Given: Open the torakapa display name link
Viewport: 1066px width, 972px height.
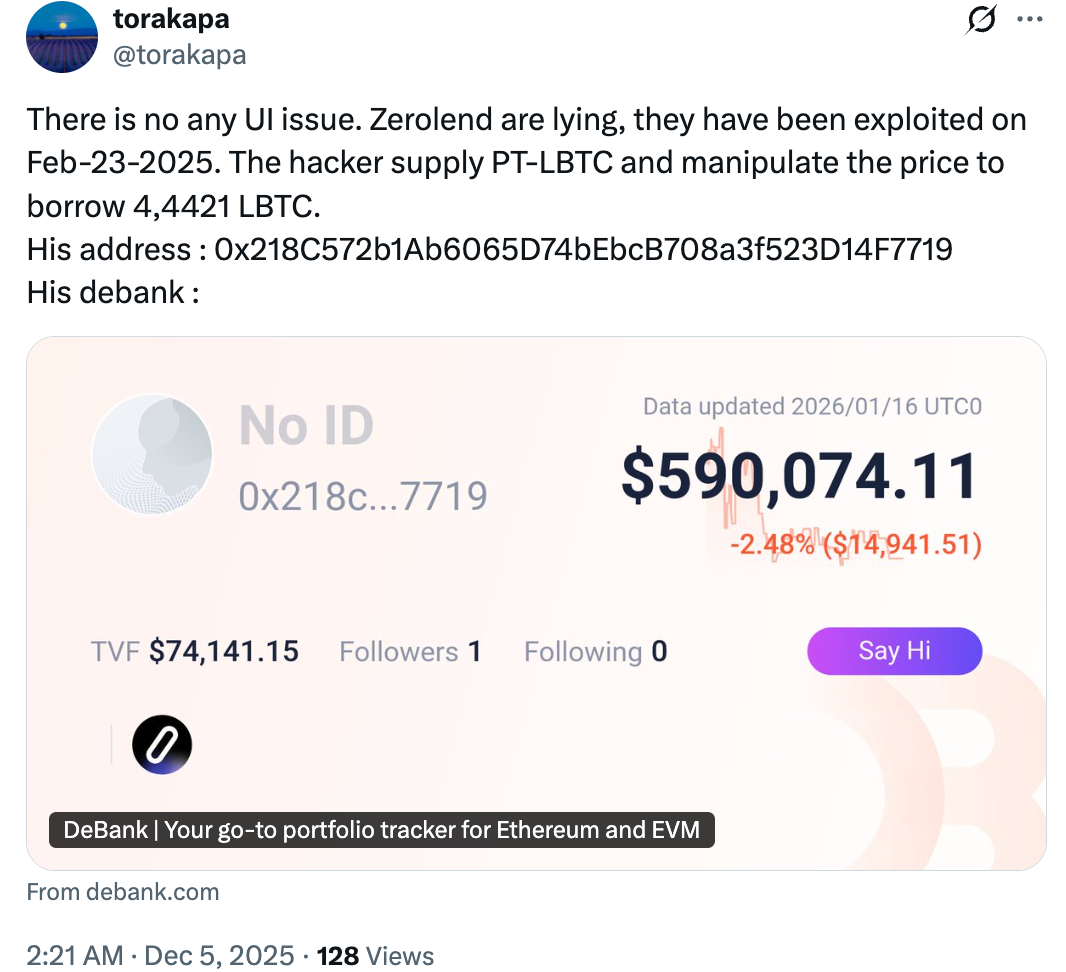Looking at the screenshot, I should (171, 17).
